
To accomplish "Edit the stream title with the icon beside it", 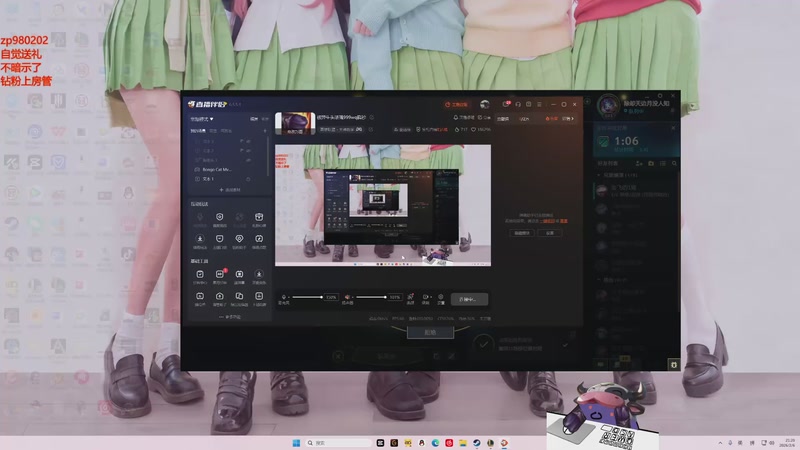I will point(371,117).
